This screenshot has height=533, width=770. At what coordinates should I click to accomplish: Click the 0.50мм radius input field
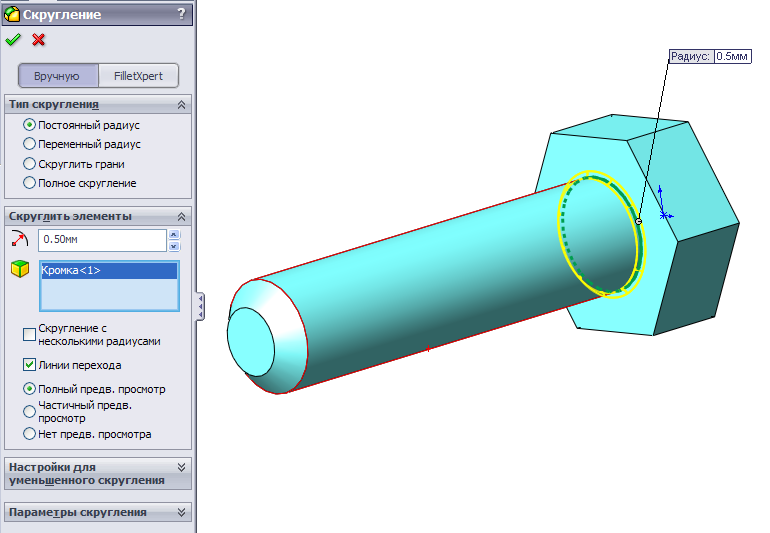point(103,240)
